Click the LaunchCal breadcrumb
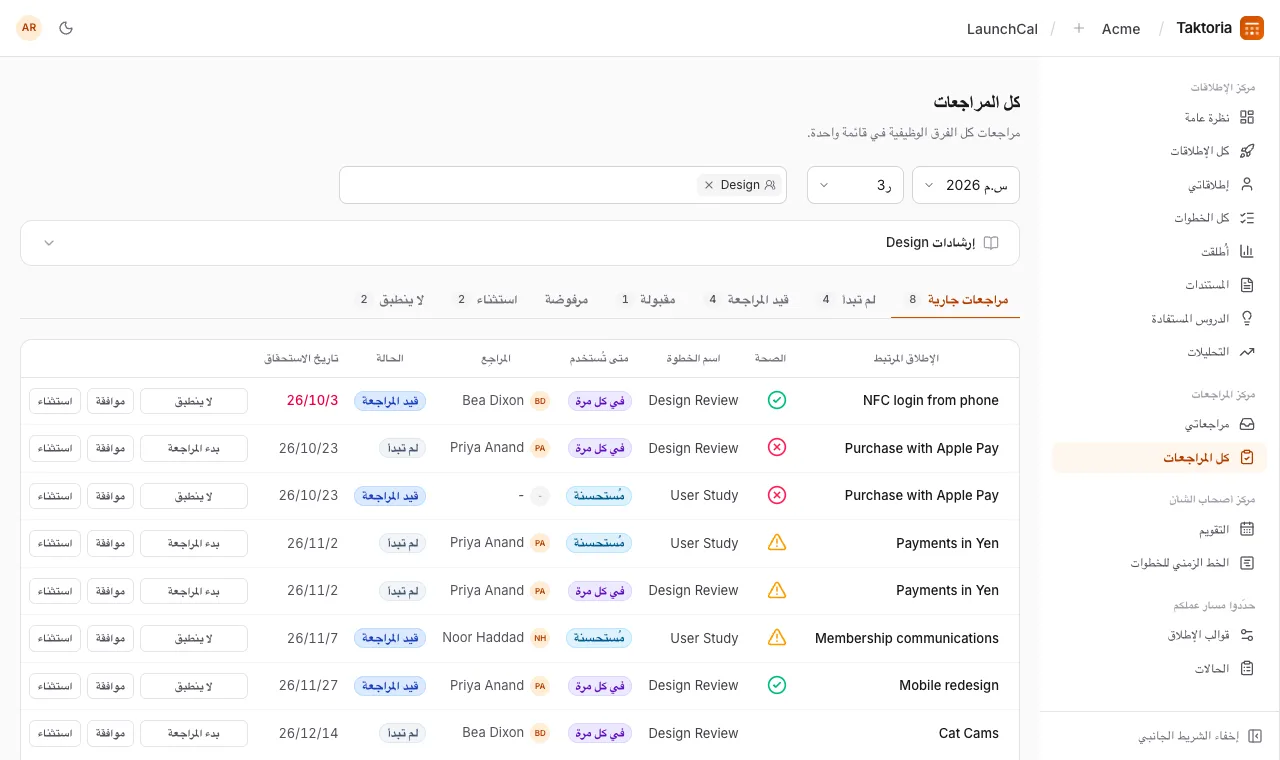The height and width of the screenshot is (760, 1280). (1002, 29)
